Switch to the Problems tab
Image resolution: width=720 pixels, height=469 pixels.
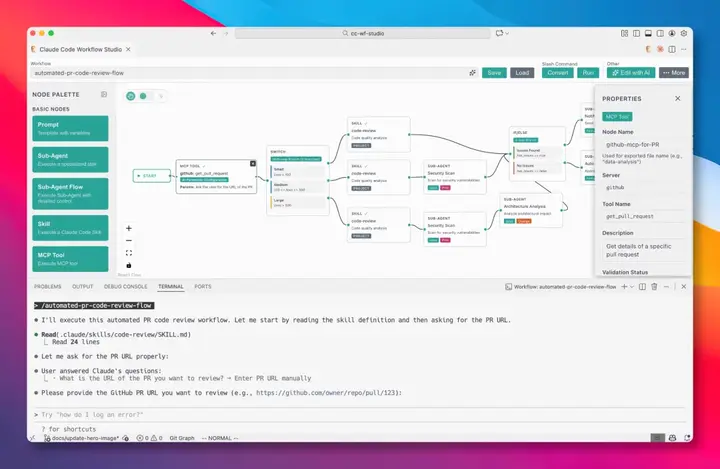(x=48, y=286)
